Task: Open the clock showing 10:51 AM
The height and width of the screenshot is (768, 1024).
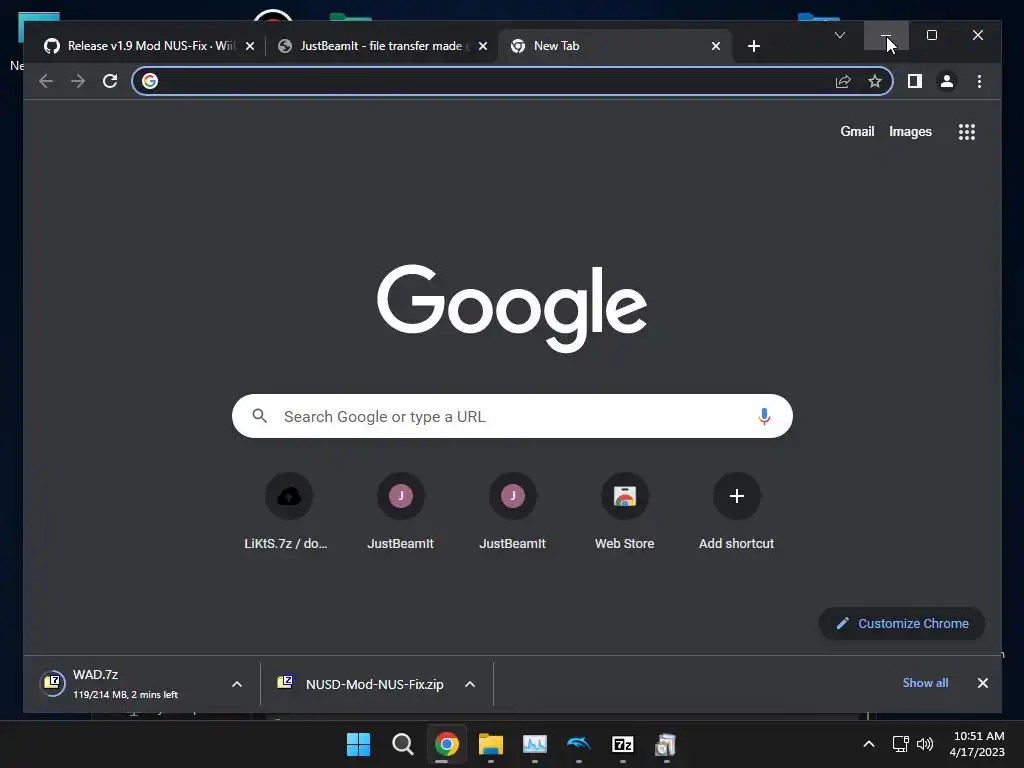Action: 978,744
